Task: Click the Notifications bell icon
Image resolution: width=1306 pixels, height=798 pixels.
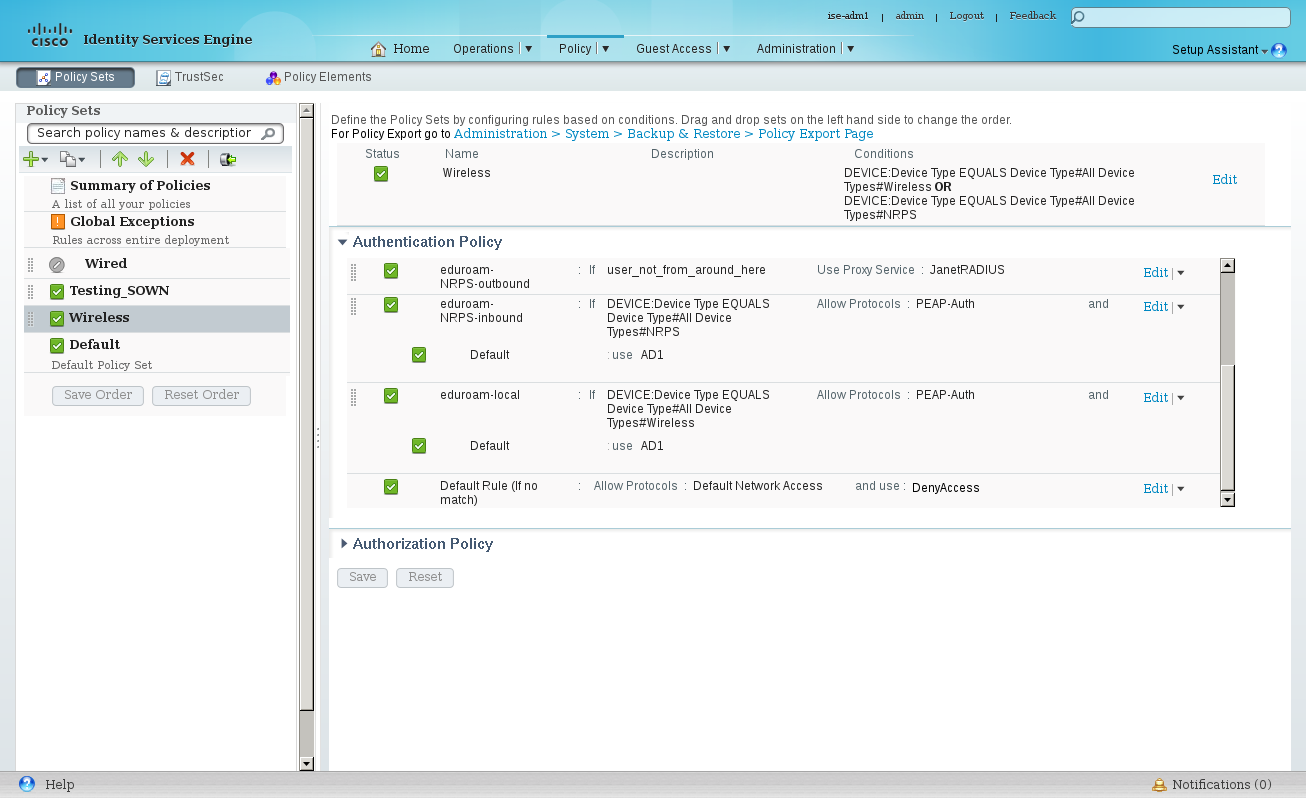Action: 1159,785
